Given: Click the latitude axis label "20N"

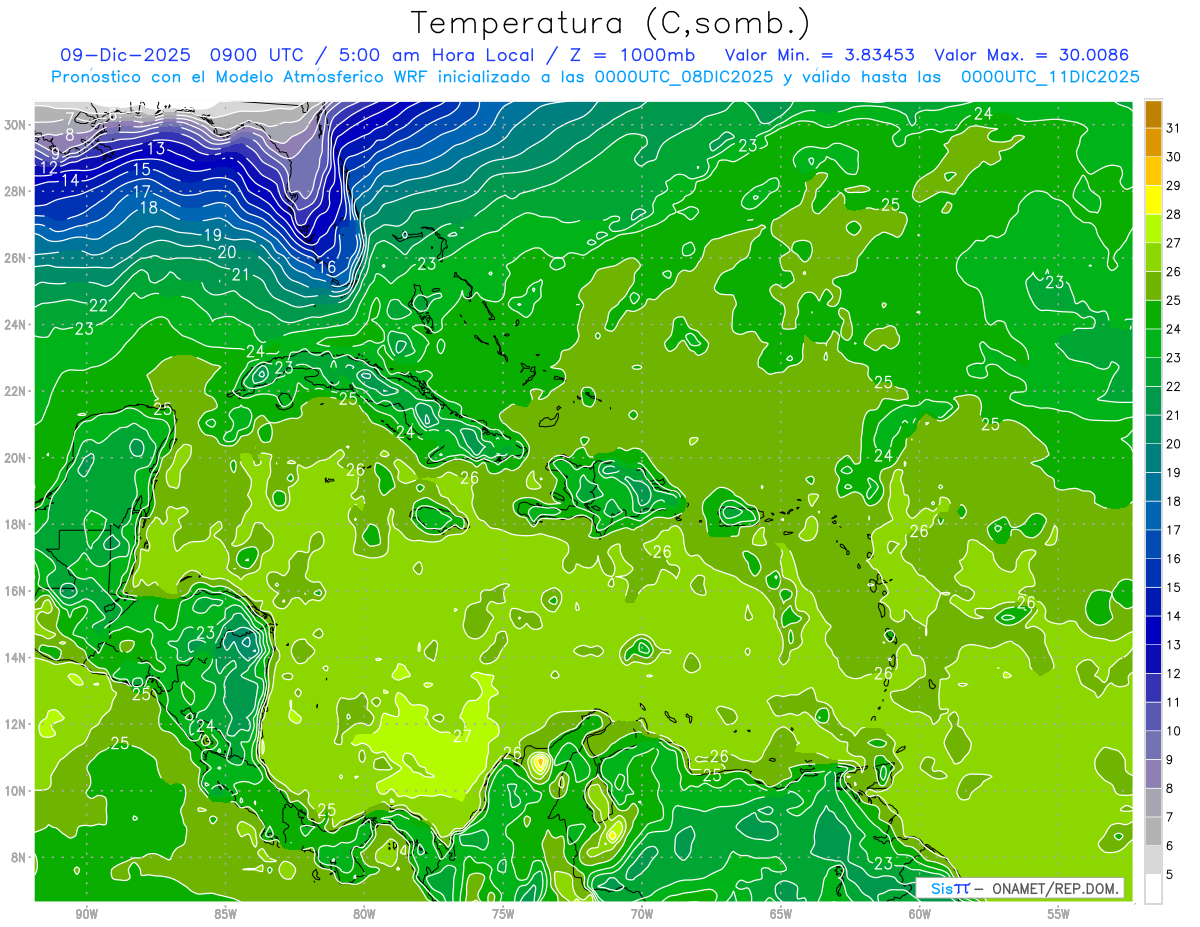Looking at the screenshot, I should (17, 458).
